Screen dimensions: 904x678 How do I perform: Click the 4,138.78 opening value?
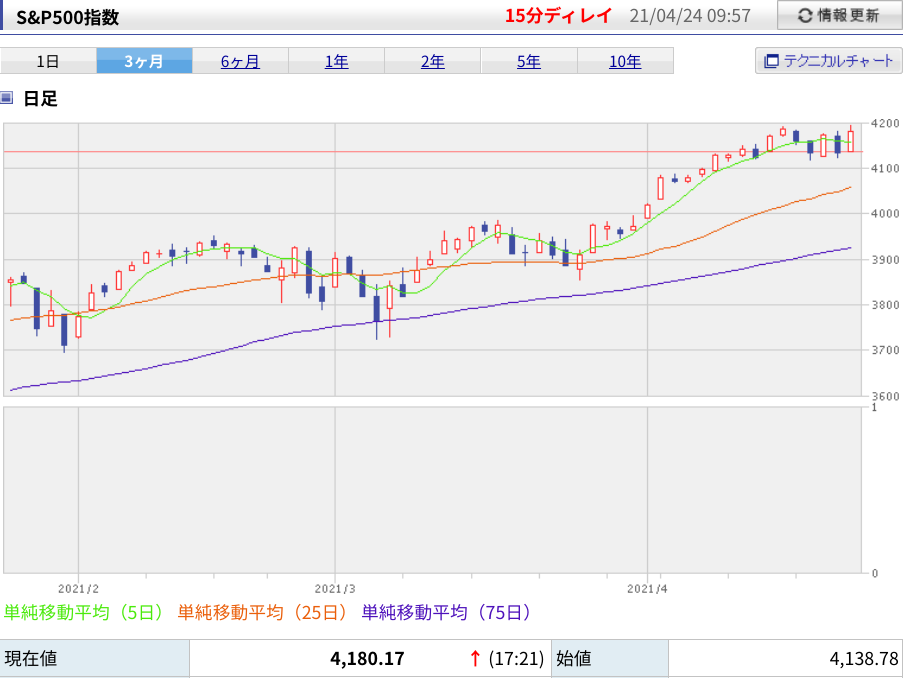point(864,658)
